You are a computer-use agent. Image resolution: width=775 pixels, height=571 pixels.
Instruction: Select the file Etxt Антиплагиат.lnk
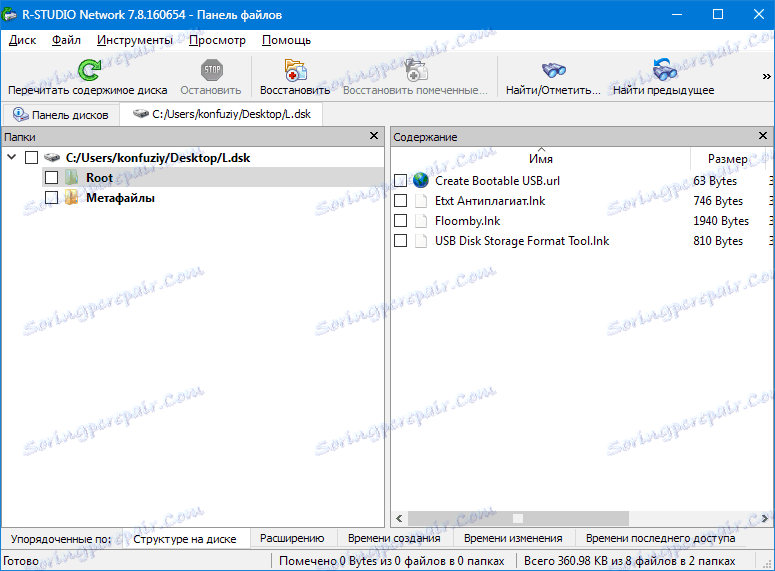pyautogui.click(x=490, y=201)
